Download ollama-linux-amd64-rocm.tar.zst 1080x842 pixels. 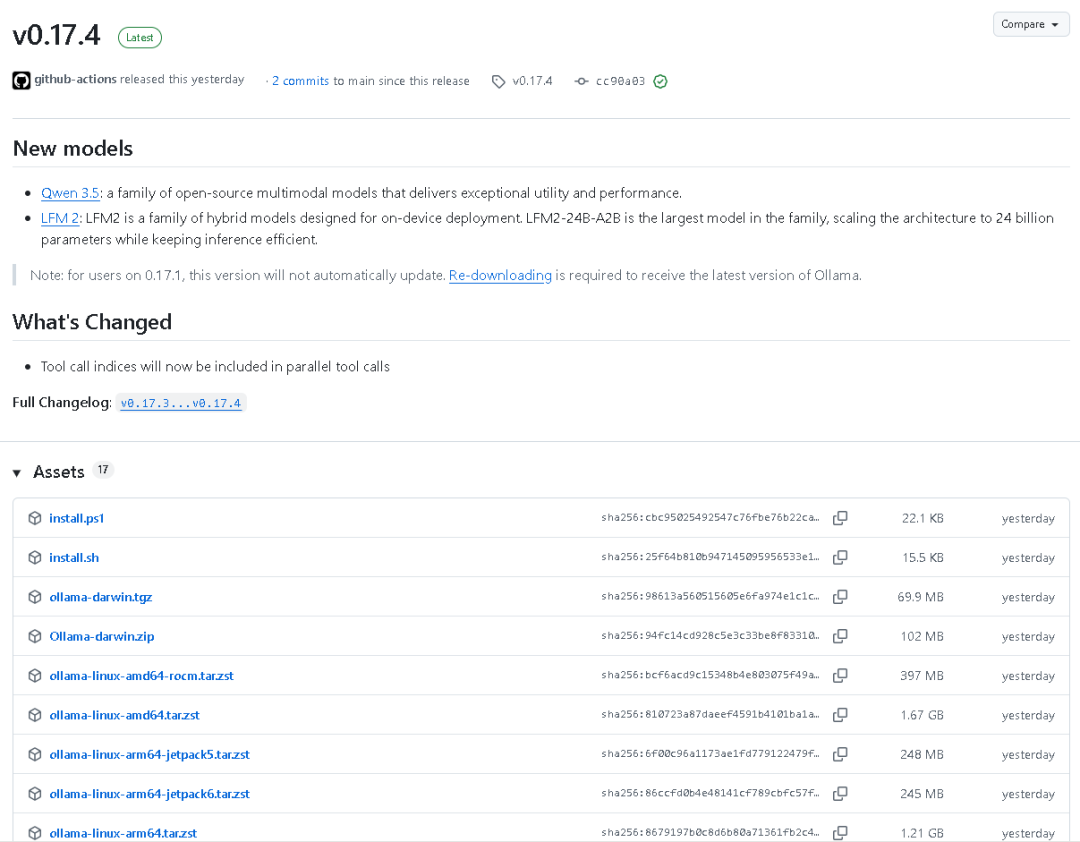click(141, 675)
